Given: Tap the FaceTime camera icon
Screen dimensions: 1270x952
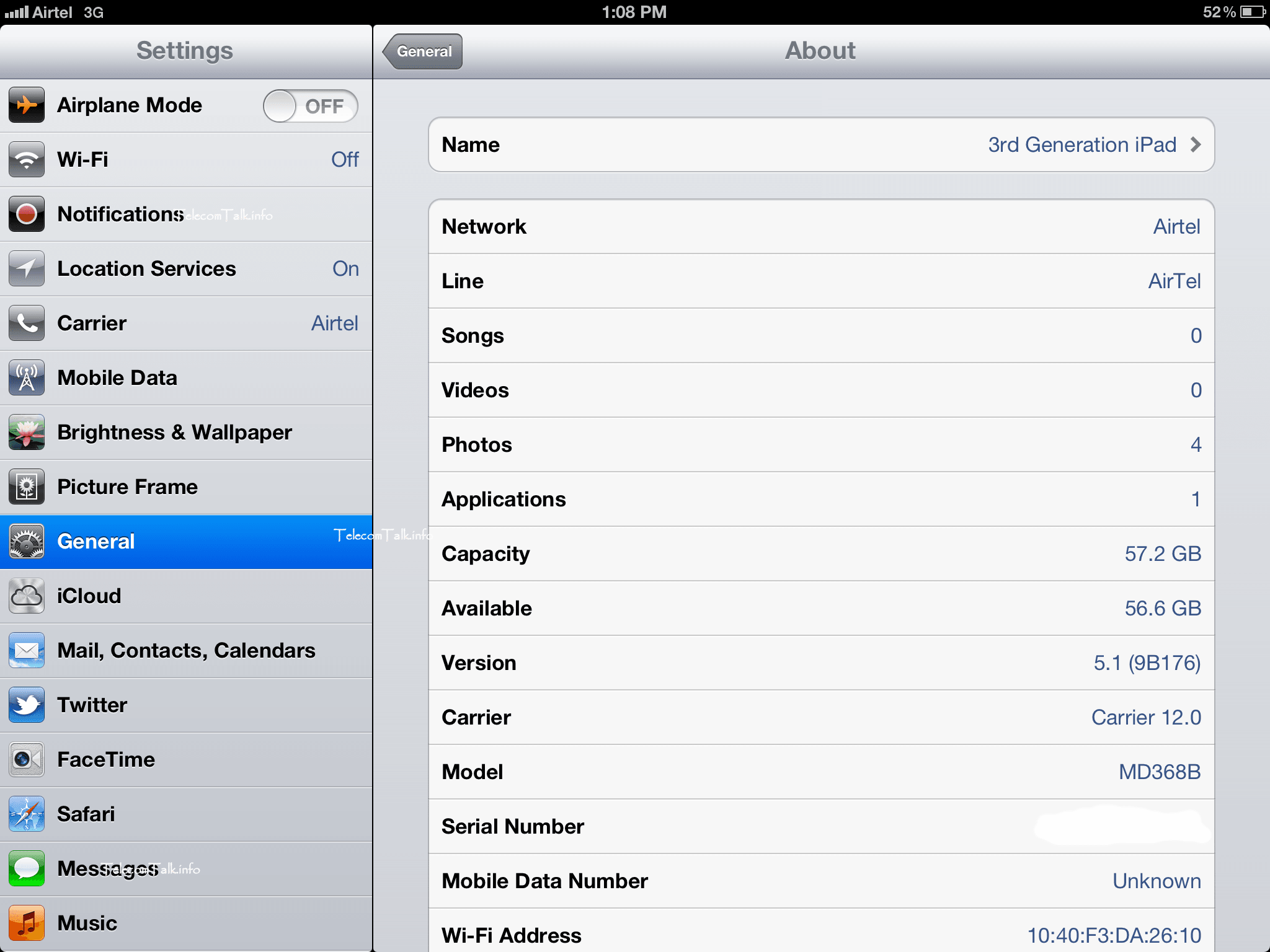Looking at the screenshot, I should click(x=27, y=759).
